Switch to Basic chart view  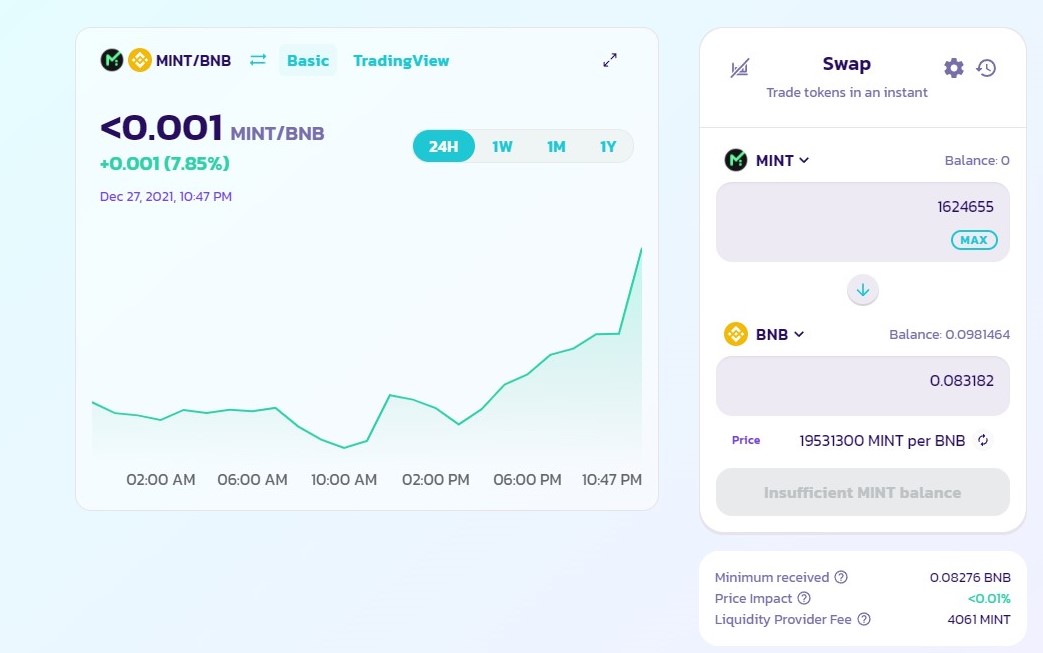308,61
